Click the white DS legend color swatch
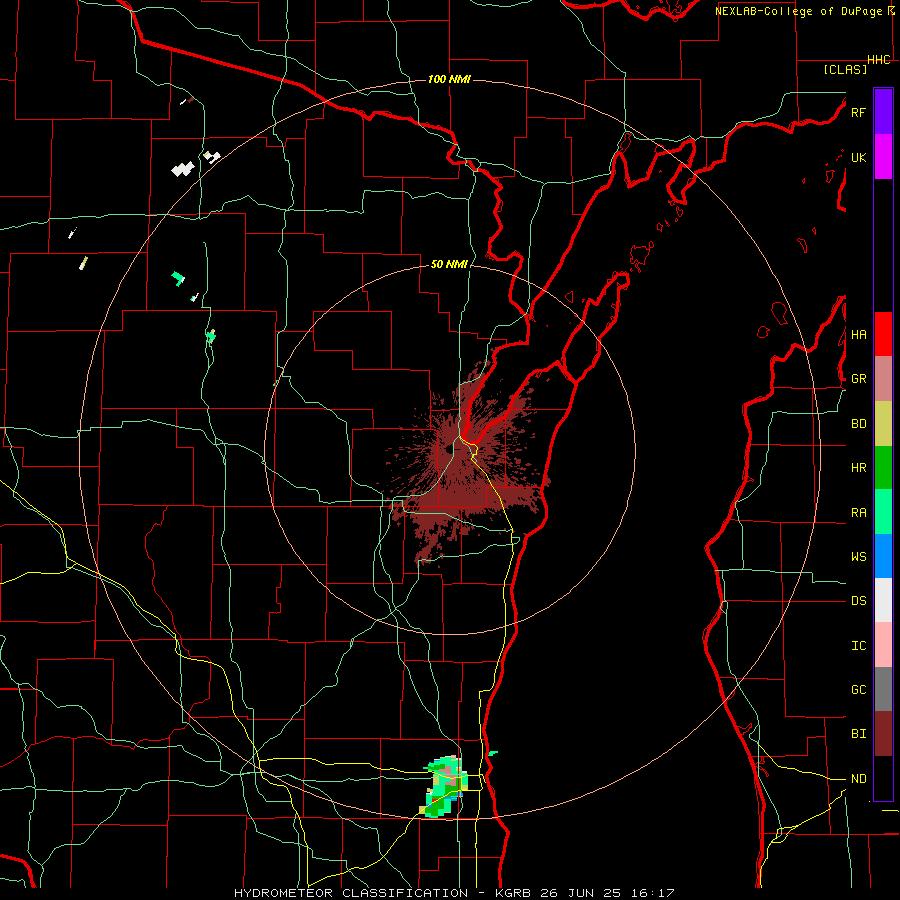Screen dimensions: 900x900 coord(883,600)
